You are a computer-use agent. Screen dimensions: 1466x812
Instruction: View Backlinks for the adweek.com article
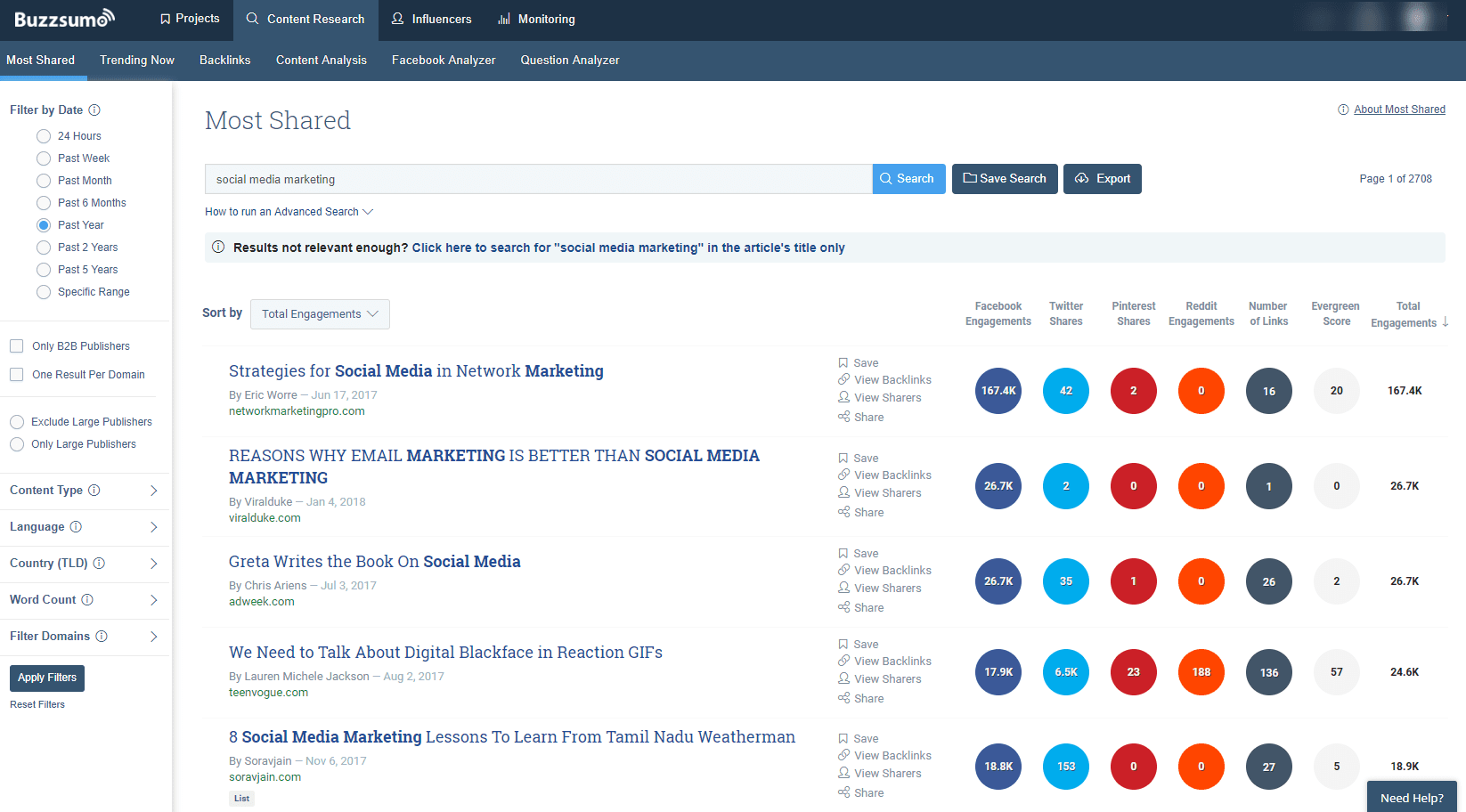[x=884, y=571]
